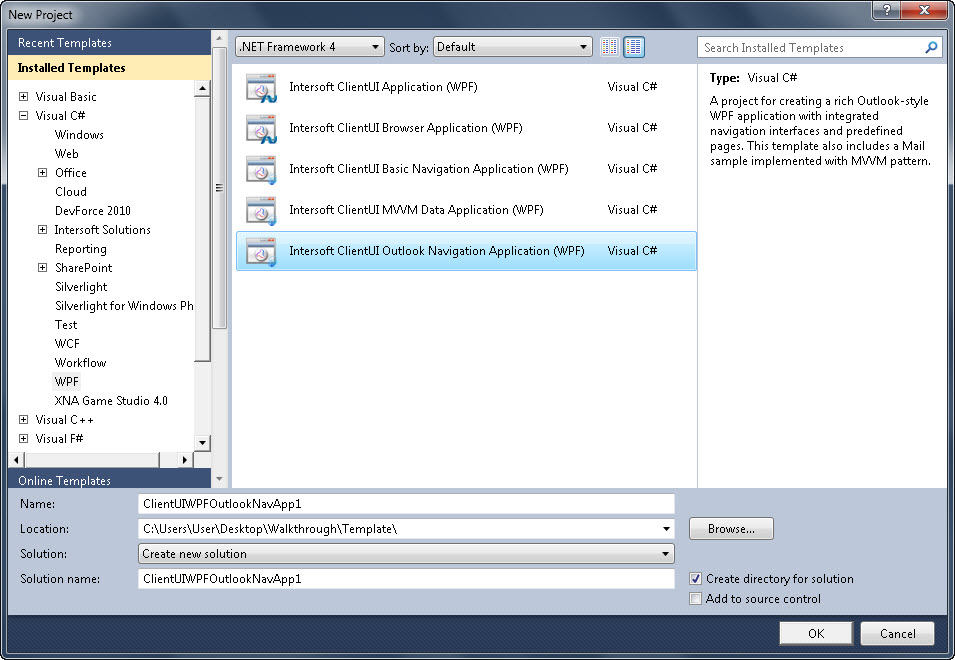Click "Intersoft ClientUI Basic Navigation Application (WPF)" name

429,169
